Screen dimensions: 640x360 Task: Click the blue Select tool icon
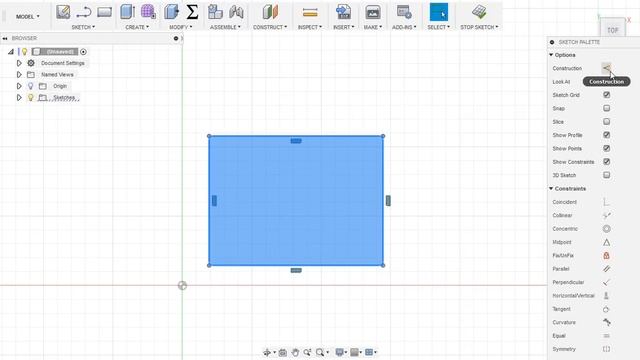click(439, 12)
